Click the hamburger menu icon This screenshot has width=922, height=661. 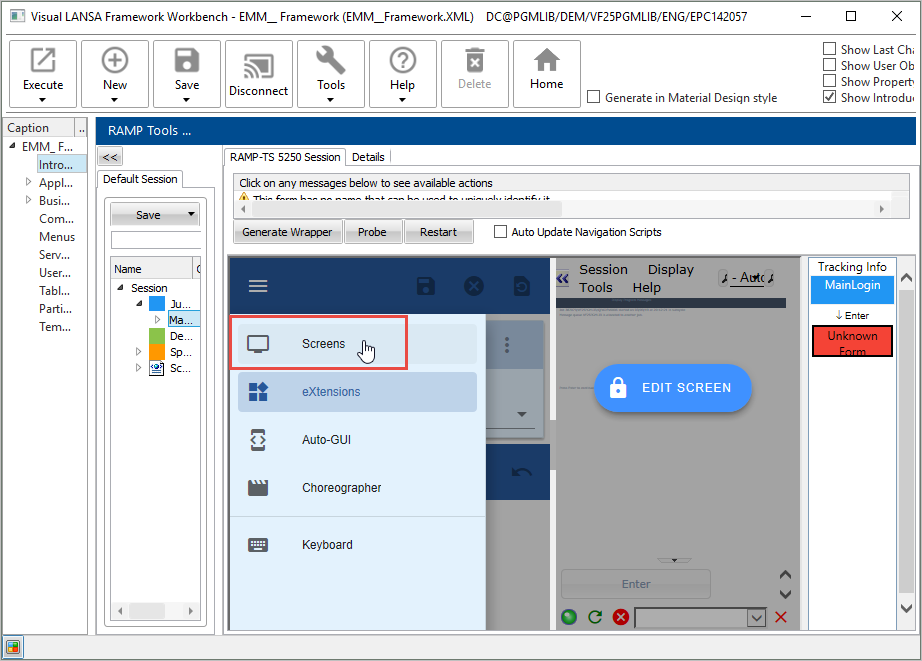(x=258, y=286)
